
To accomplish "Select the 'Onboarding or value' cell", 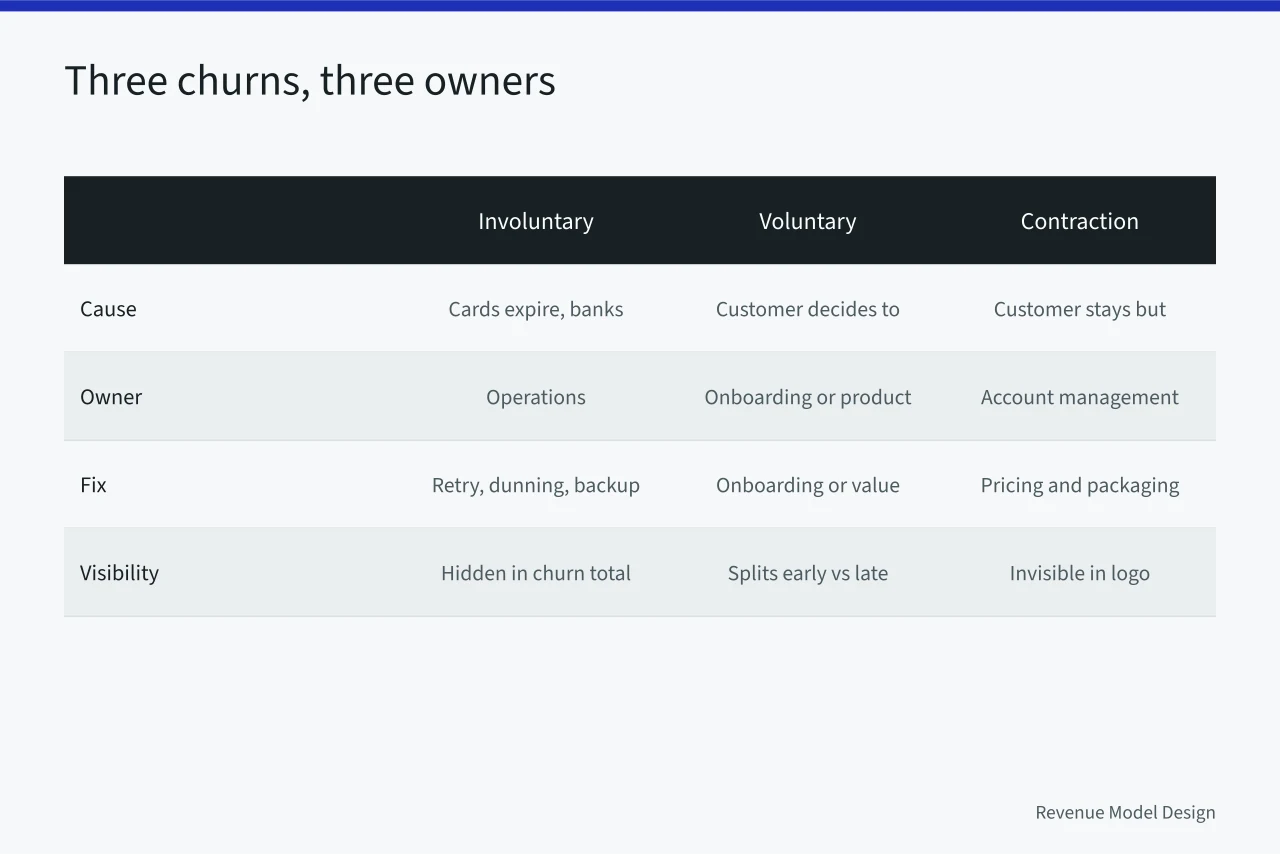I will (808, 485).
